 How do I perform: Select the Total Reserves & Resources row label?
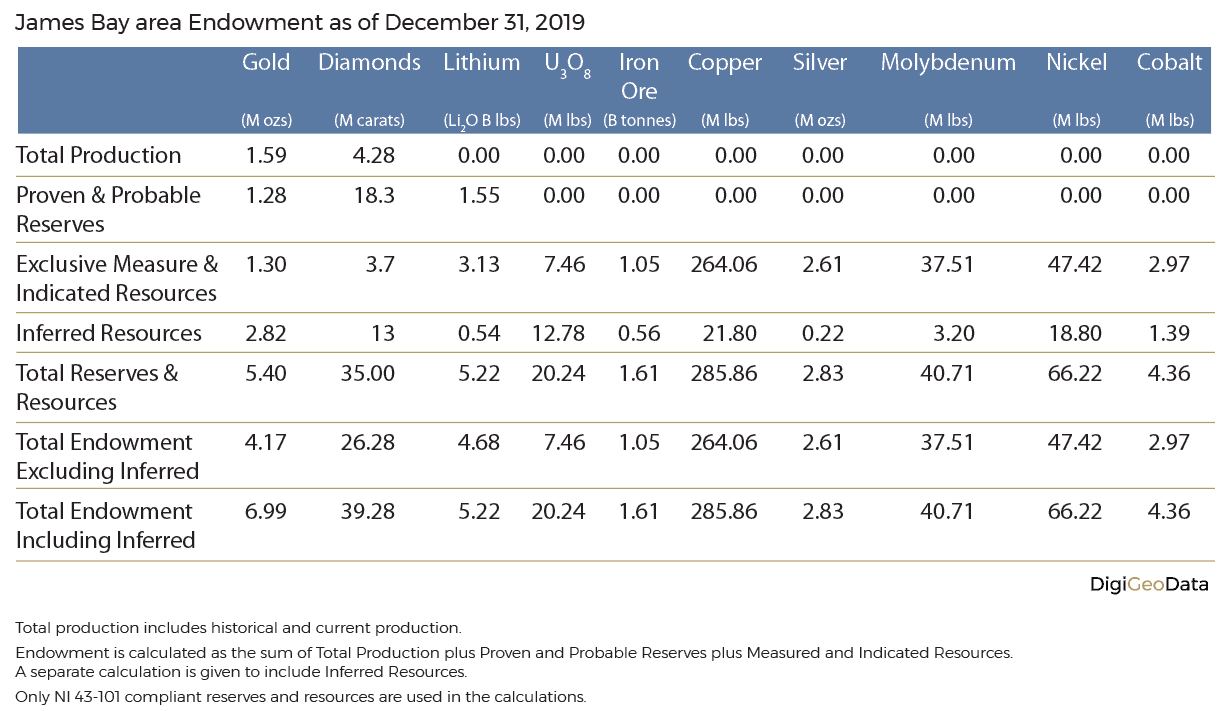click(97, 387)
